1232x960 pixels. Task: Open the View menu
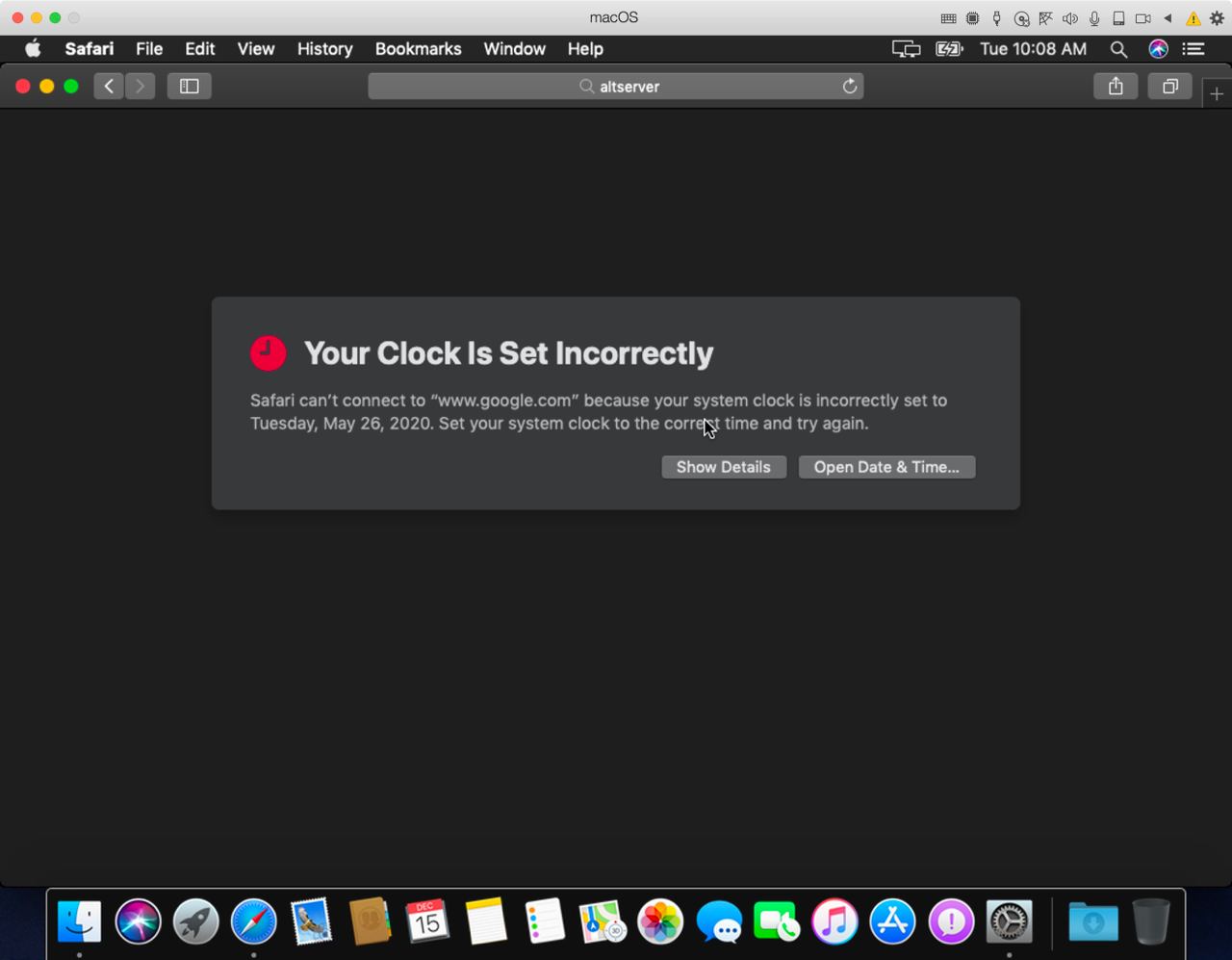click(256, 49)
